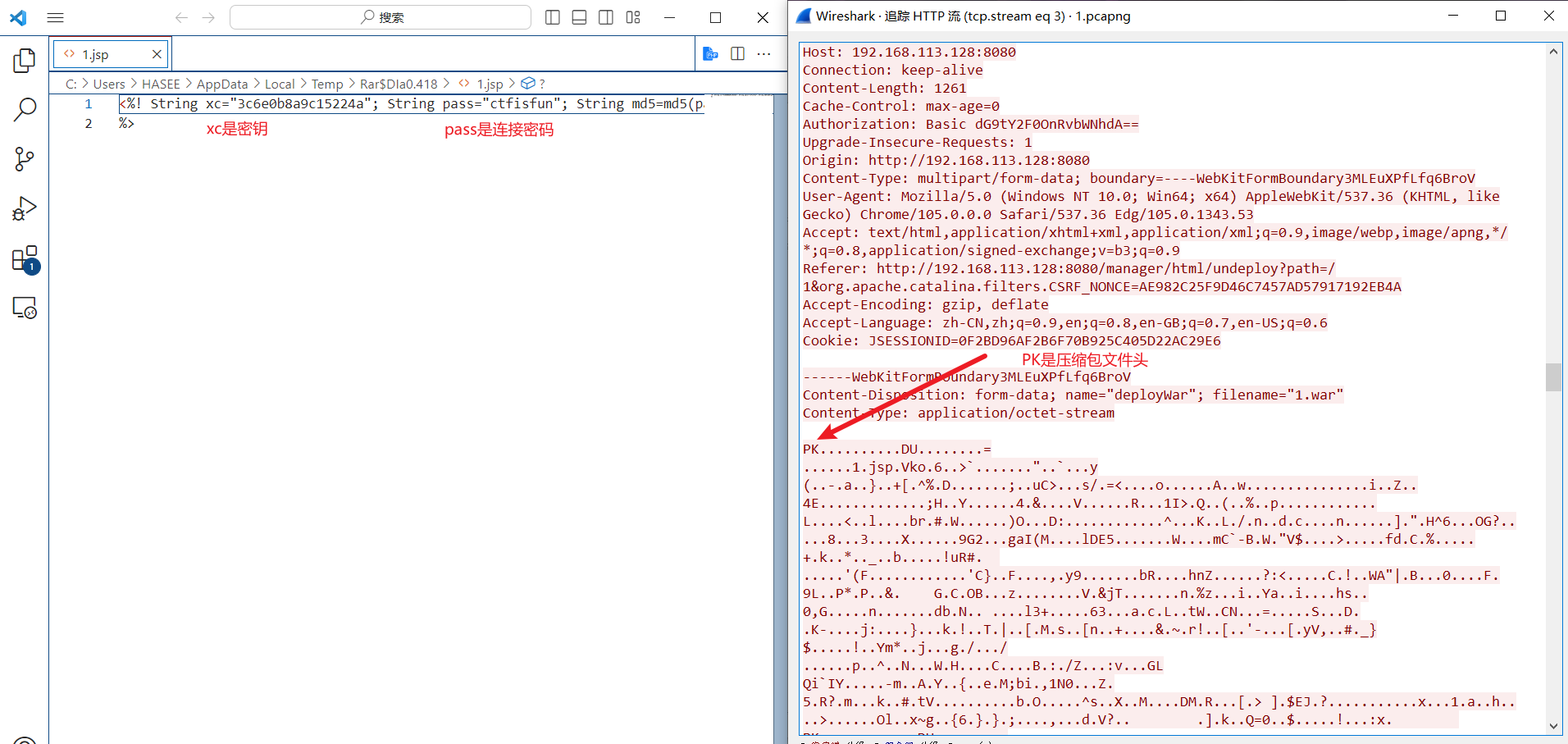Click the C: breadcrumb root
Viewport: 1568px width, 744px height.
tap(71, 84)
